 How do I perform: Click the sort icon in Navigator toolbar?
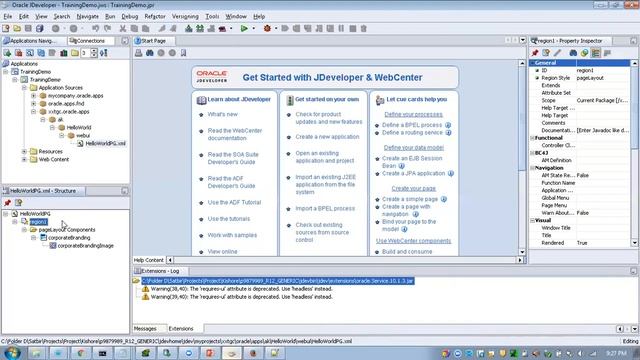pyautogui.click(x=104, y=53)
